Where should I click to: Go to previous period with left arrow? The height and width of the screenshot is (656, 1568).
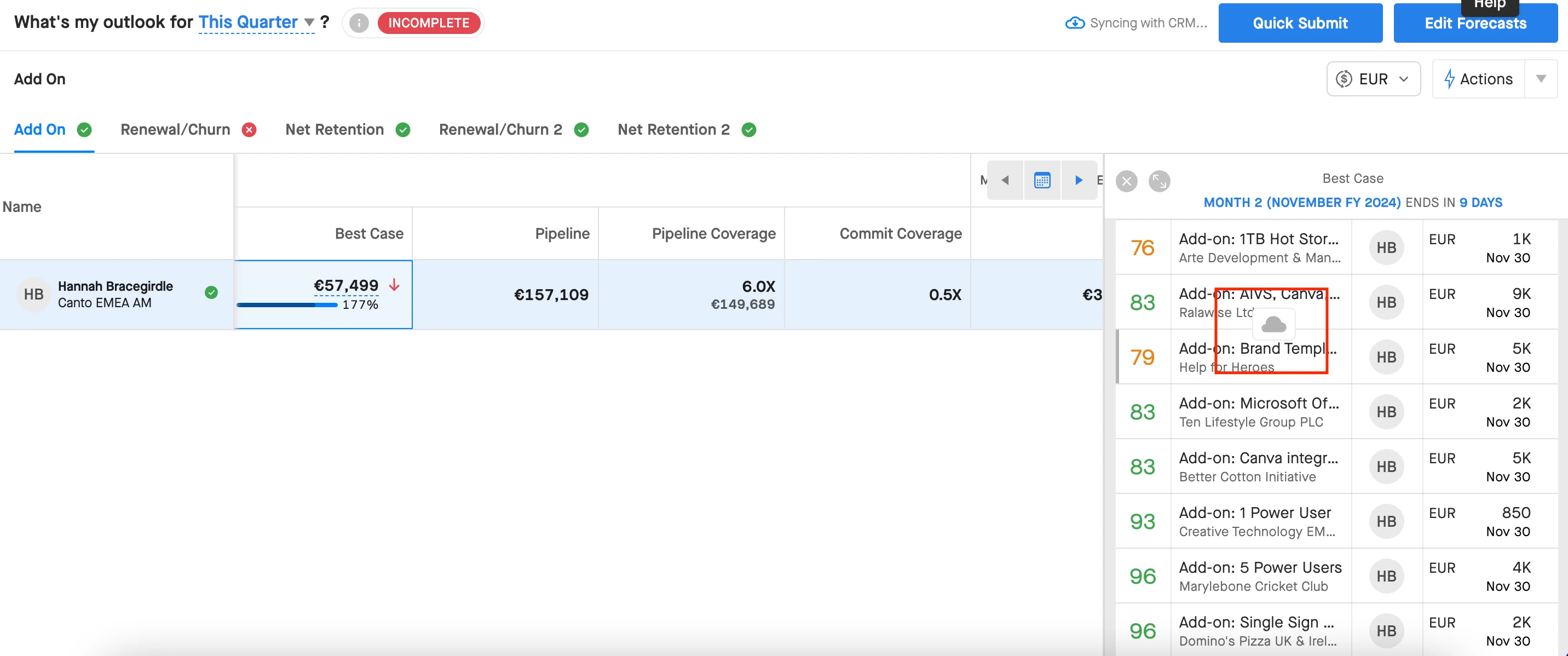(1006, 180)
